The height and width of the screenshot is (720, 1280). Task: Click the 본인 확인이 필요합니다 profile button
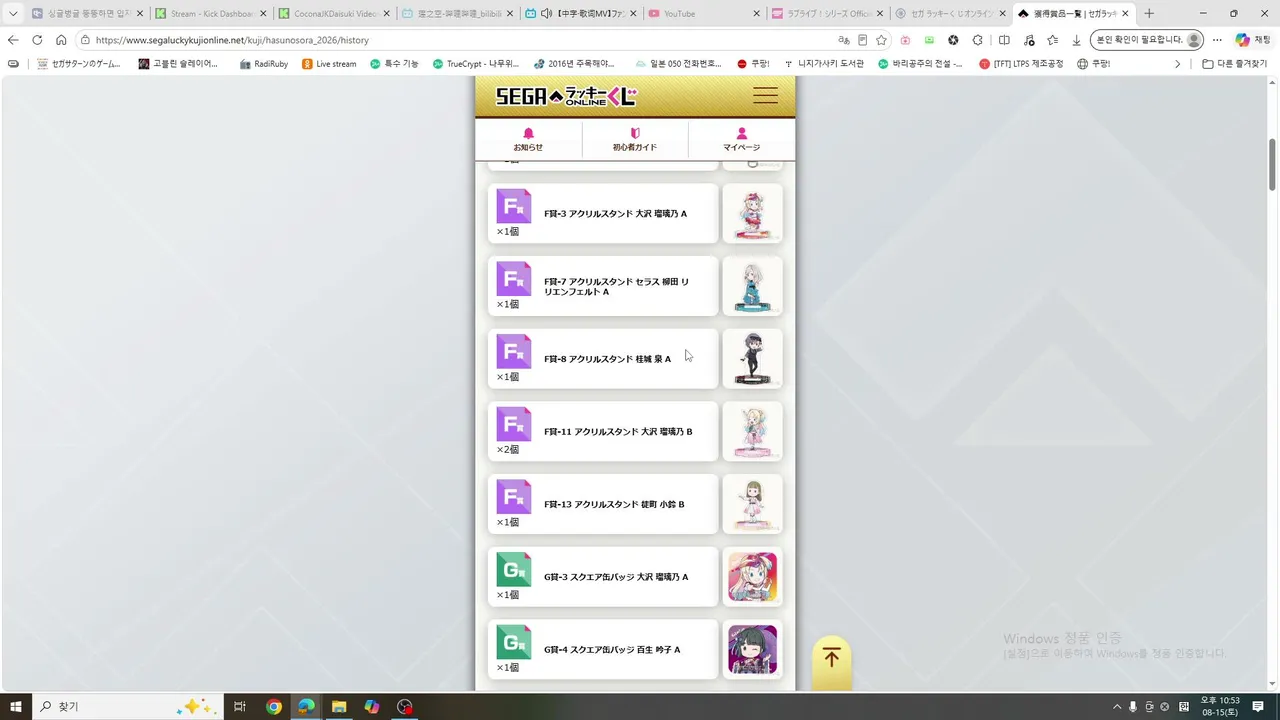coord(1147,40)
